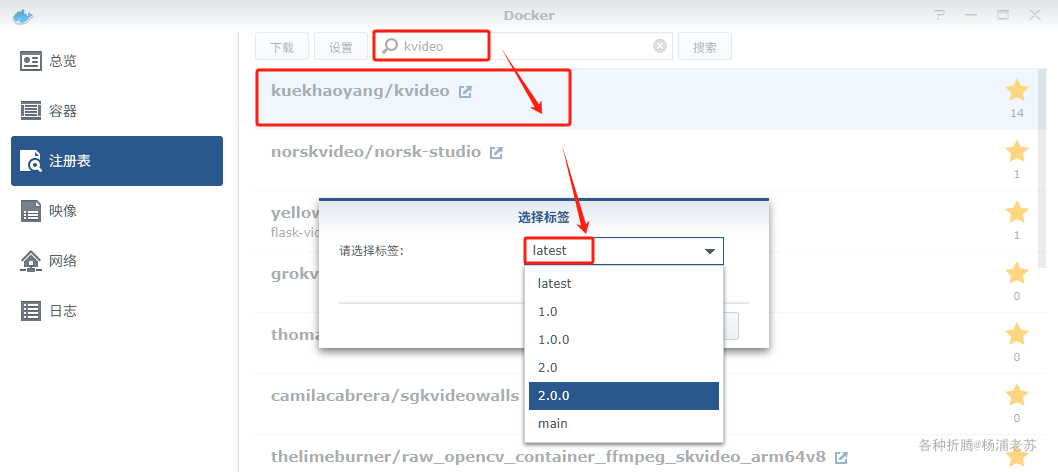Clear the search box with the X icon

point(660,46)
